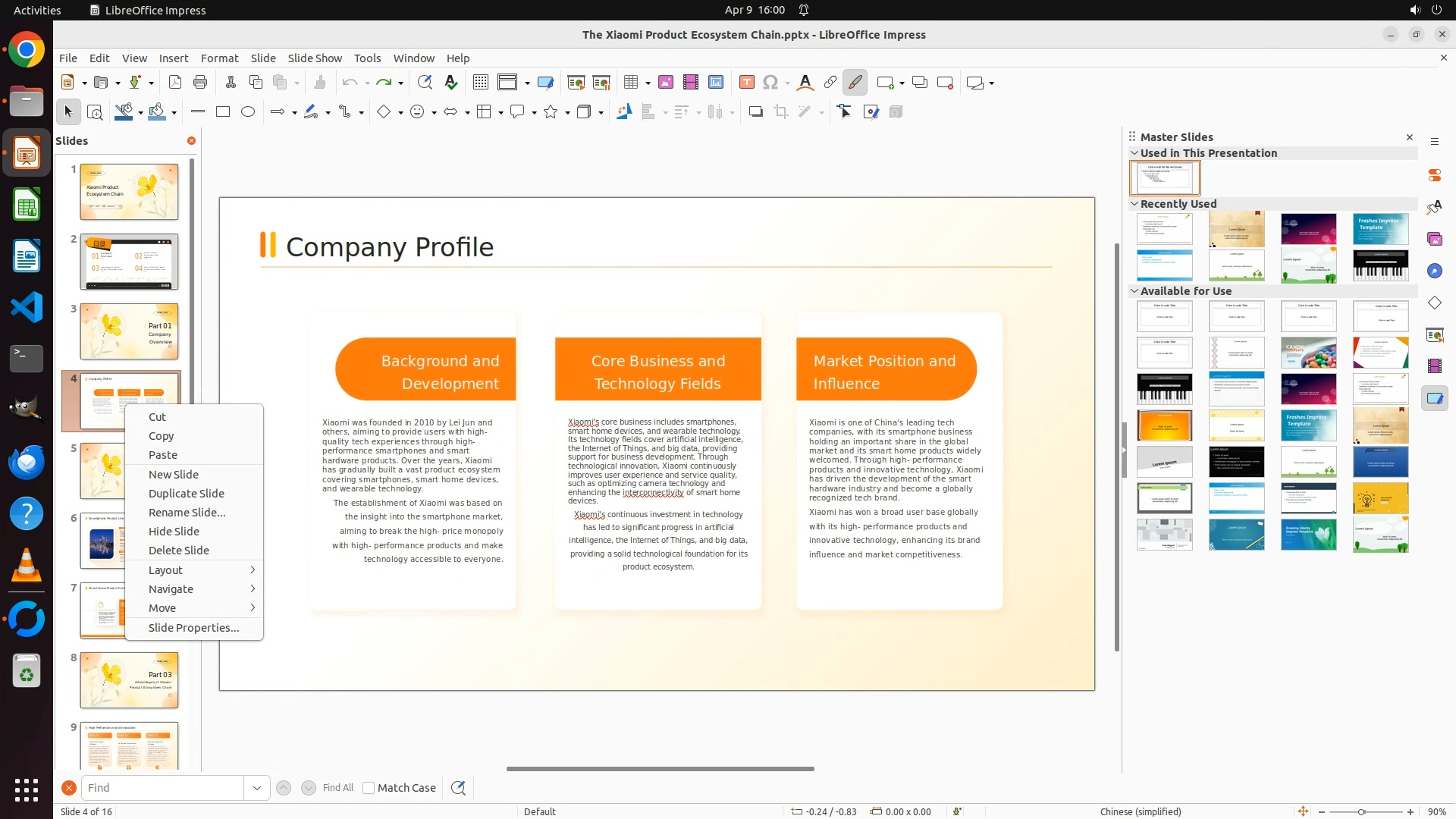Toggle the Show Draw Functions icon

855,83
